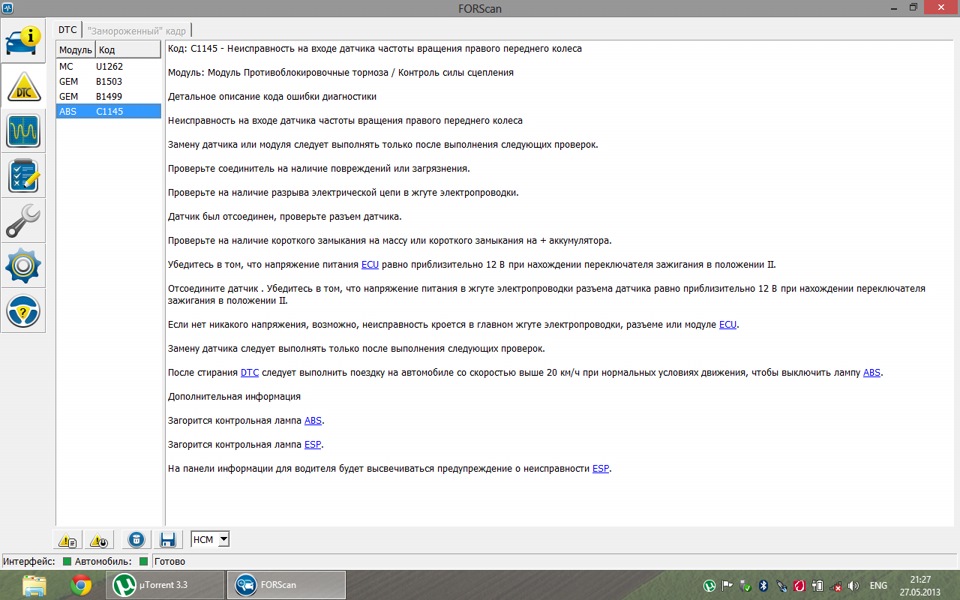Click 'Проверьте соединитель на наличие повреждений' line
Image resolution: width=960 pixels, height=600 pixels.
[319, 168]
